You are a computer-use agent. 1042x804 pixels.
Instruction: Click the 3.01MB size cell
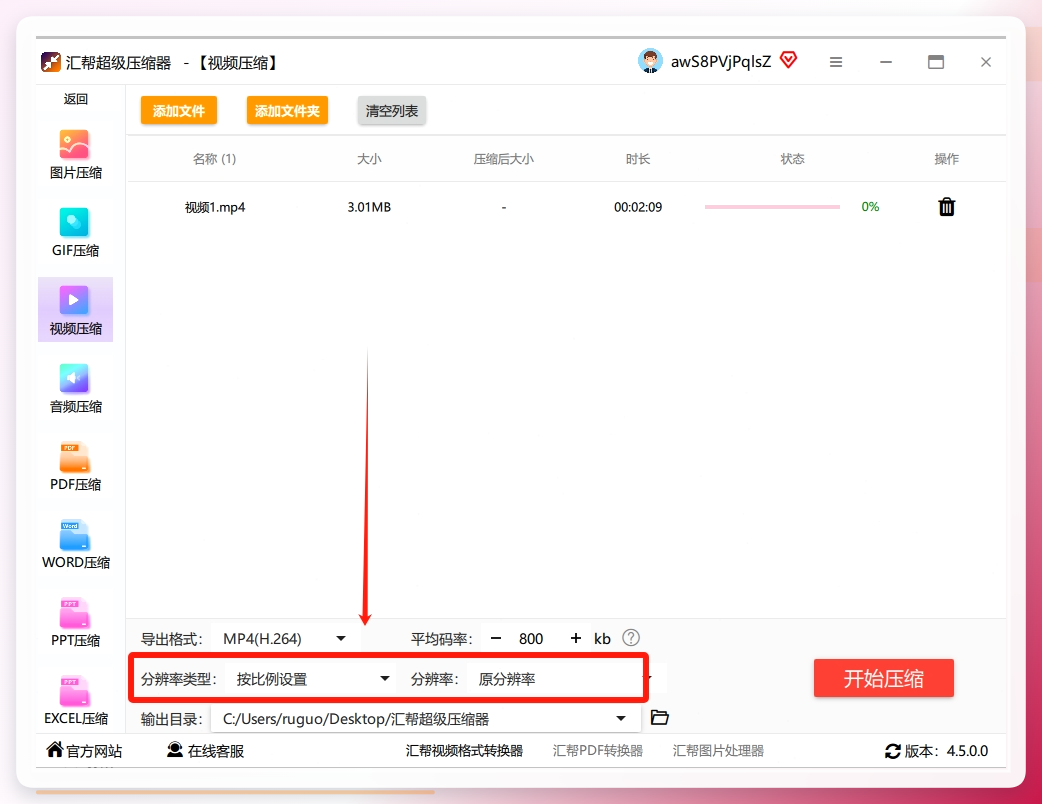click(369, 207)
